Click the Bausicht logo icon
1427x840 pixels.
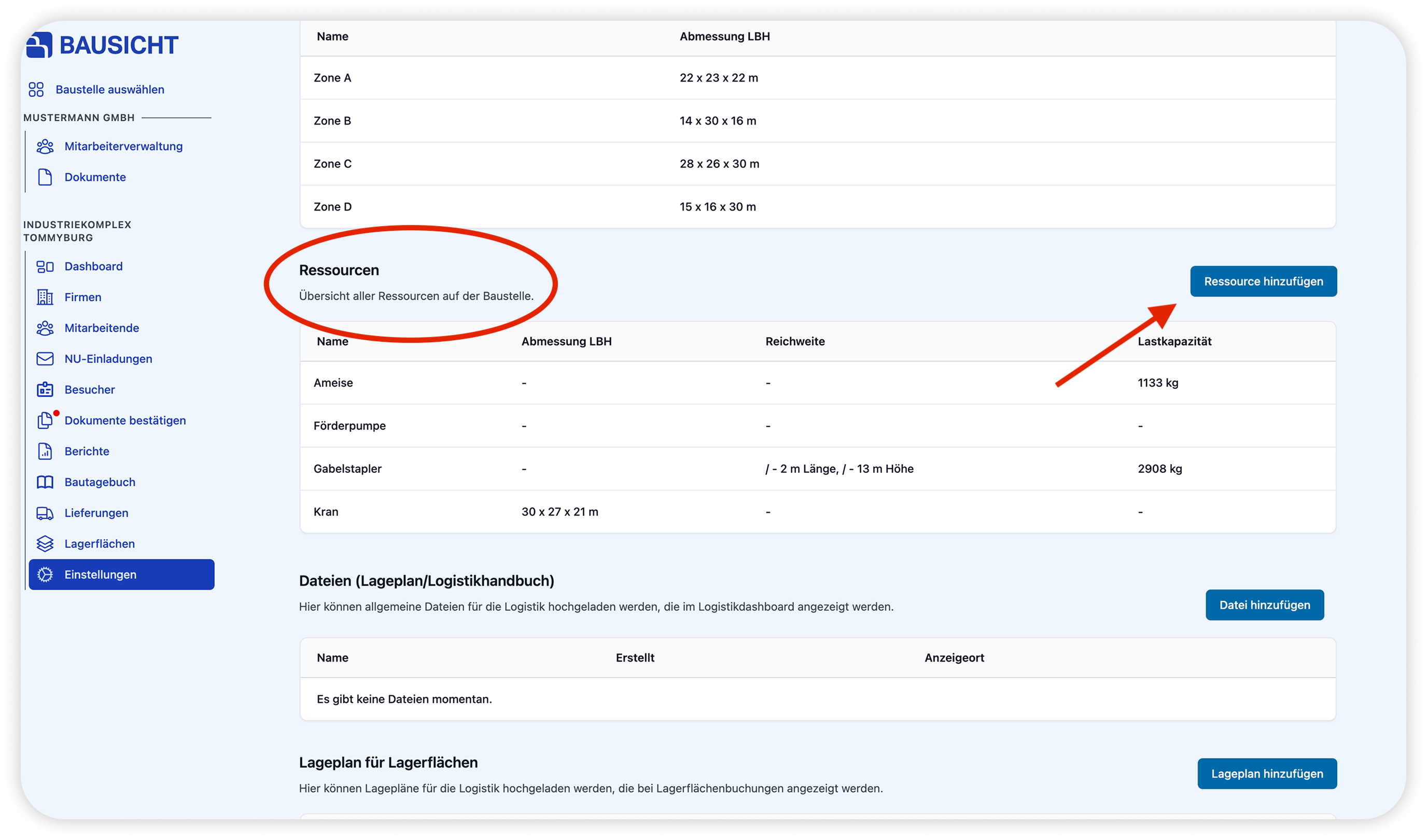[39, 45]
